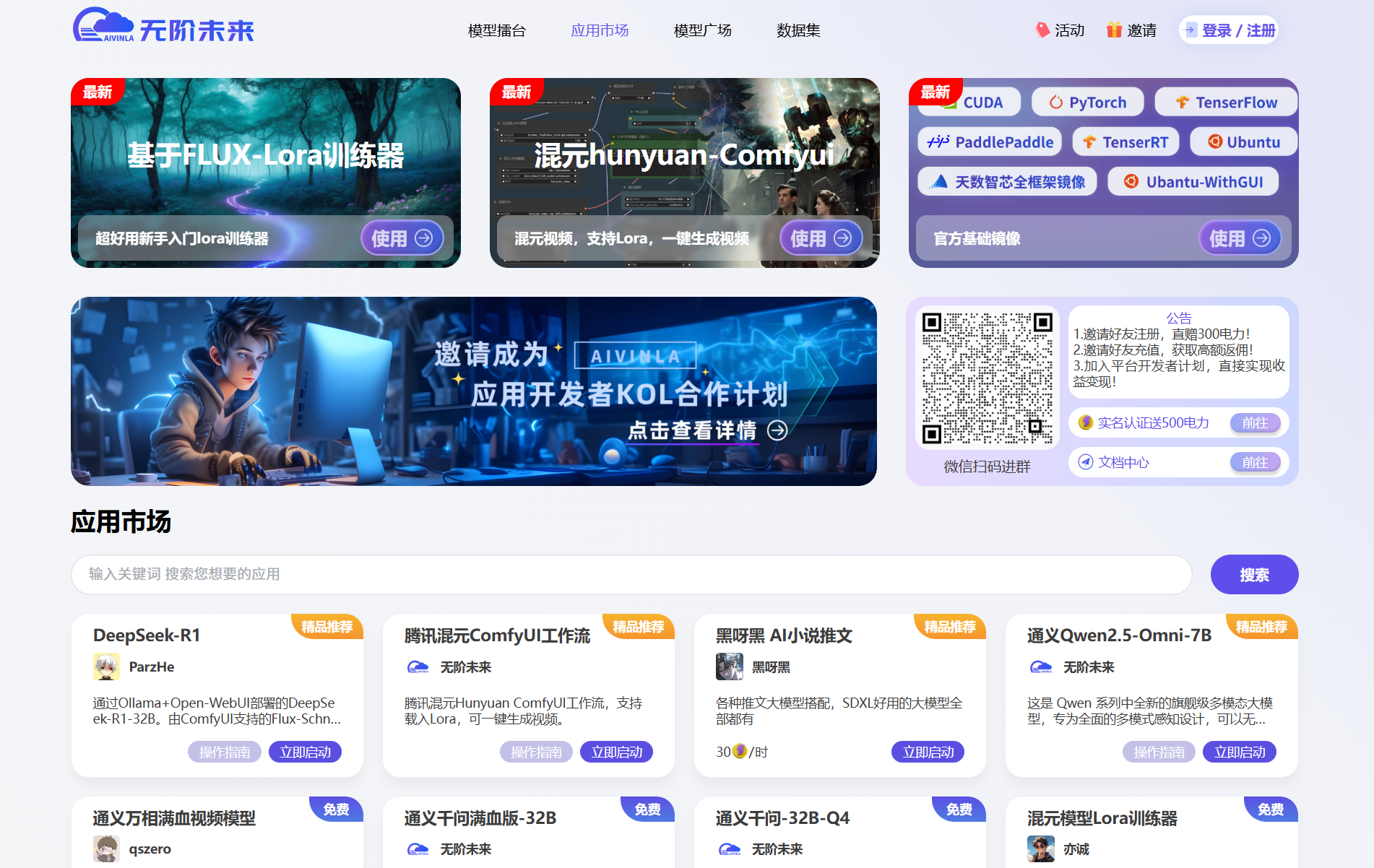Screen dimensions: 1374x868
Task: Click the 文档中心 compass icon
Action: (1085, 462)
